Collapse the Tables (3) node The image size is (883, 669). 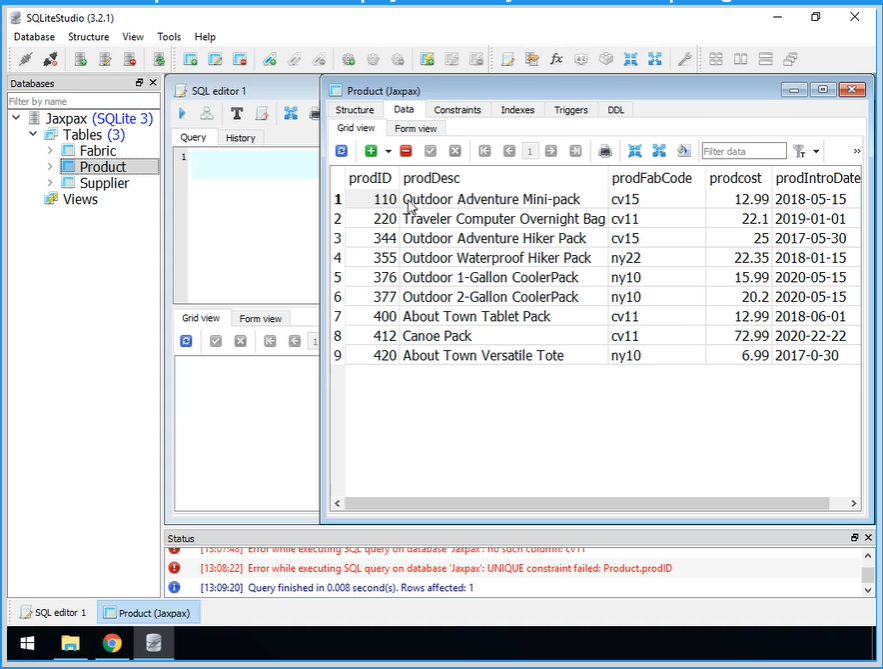click(33, 134)
